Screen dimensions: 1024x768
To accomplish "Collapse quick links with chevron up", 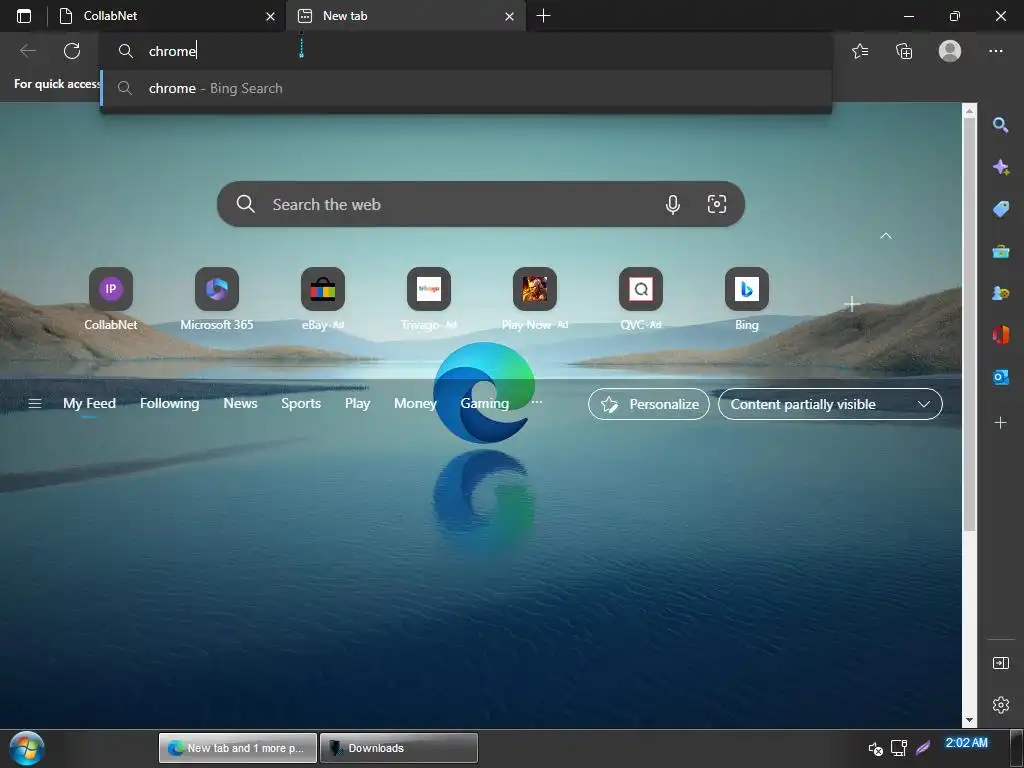I will coord(886,236).
